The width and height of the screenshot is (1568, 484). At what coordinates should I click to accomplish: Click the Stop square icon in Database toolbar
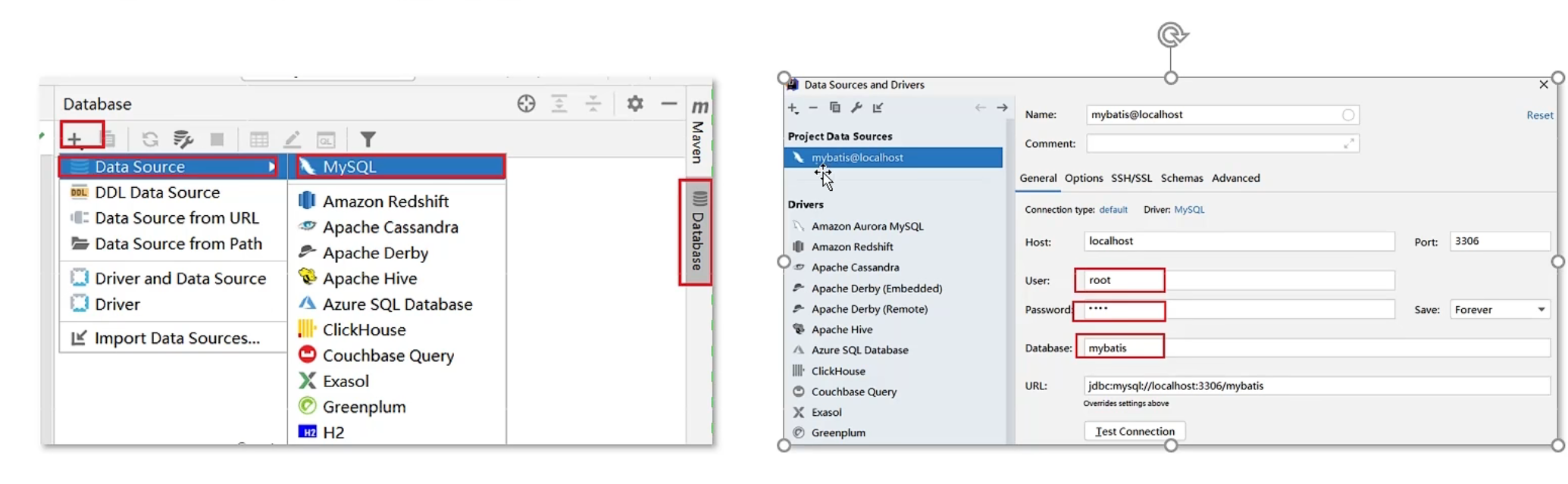[x=217, y=139]
